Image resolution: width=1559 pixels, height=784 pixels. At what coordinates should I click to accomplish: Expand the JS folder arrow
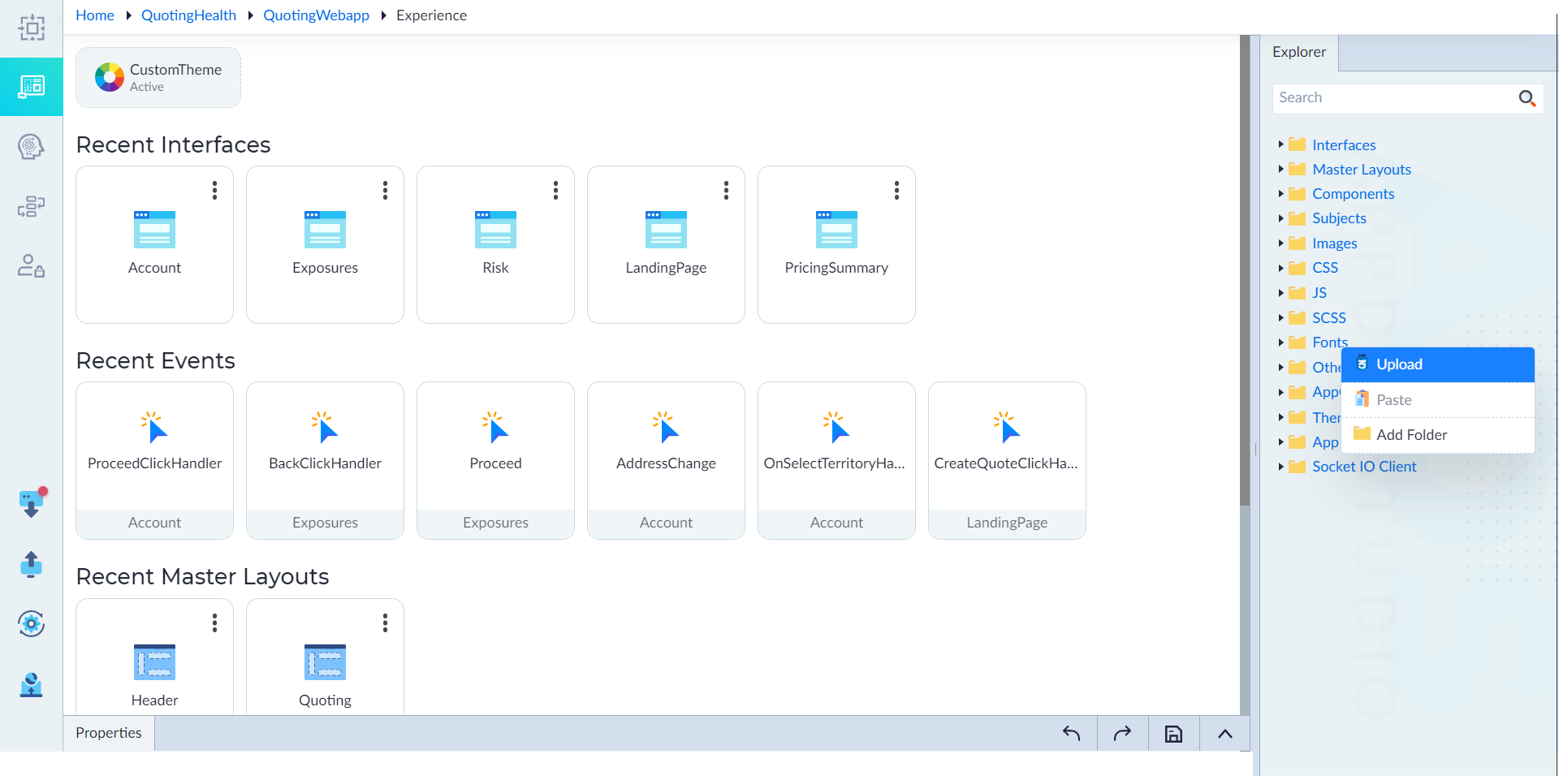(x=1280, y=293)
